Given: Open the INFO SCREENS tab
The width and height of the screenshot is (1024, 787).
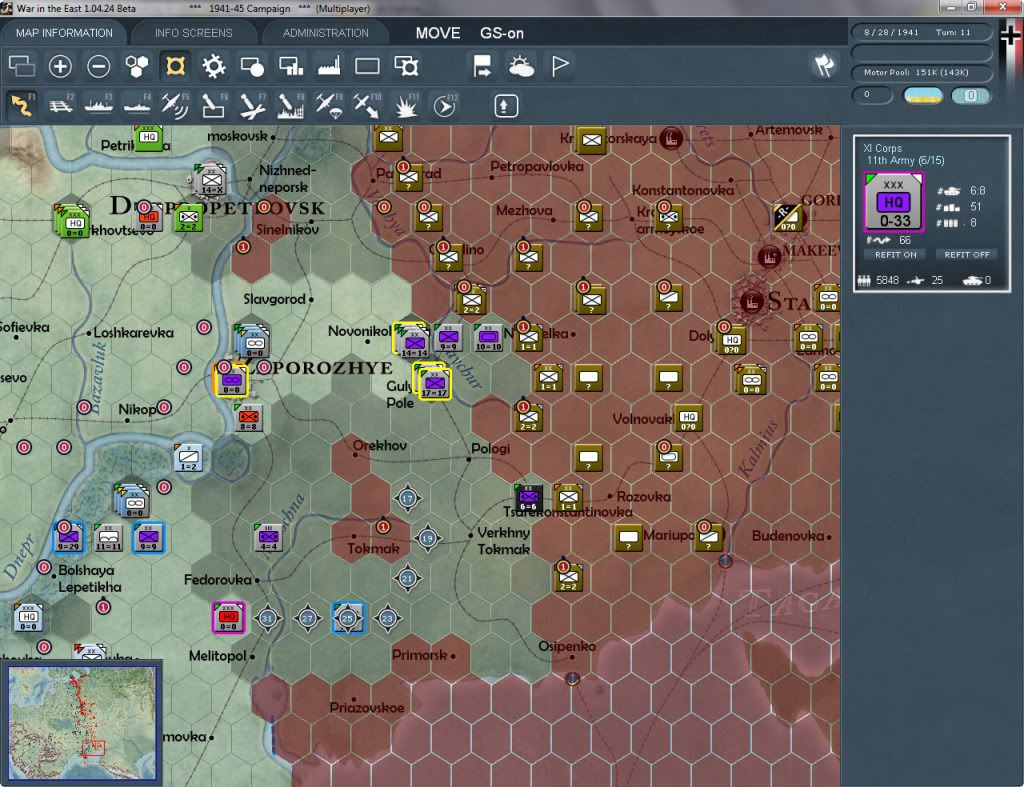Looking at the screenshot, I should 193,33.
